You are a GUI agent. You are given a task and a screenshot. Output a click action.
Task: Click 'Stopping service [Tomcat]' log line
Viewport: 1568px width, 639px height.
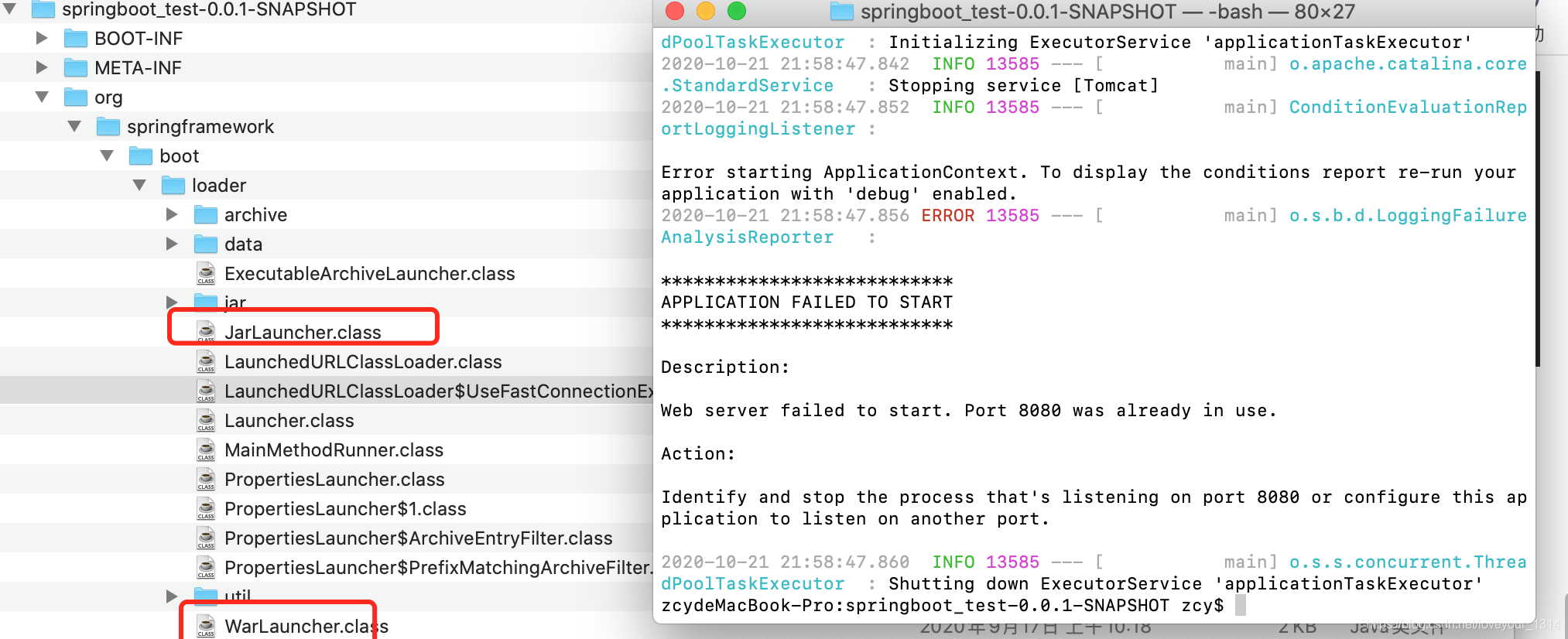pos(1023,85)
